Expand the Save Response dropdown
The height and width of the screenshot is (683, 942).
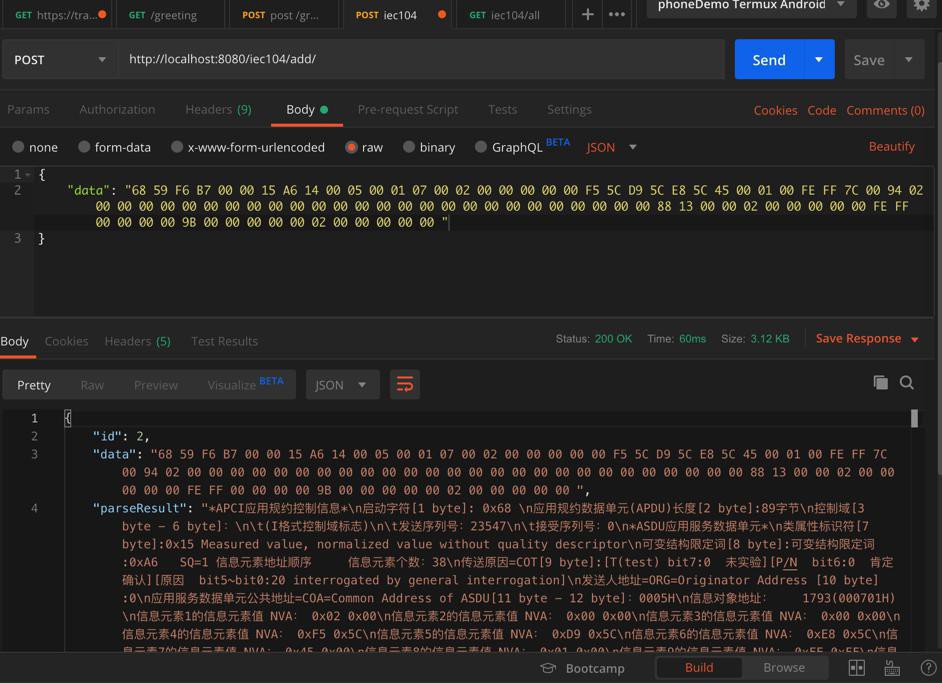[914, 339]
